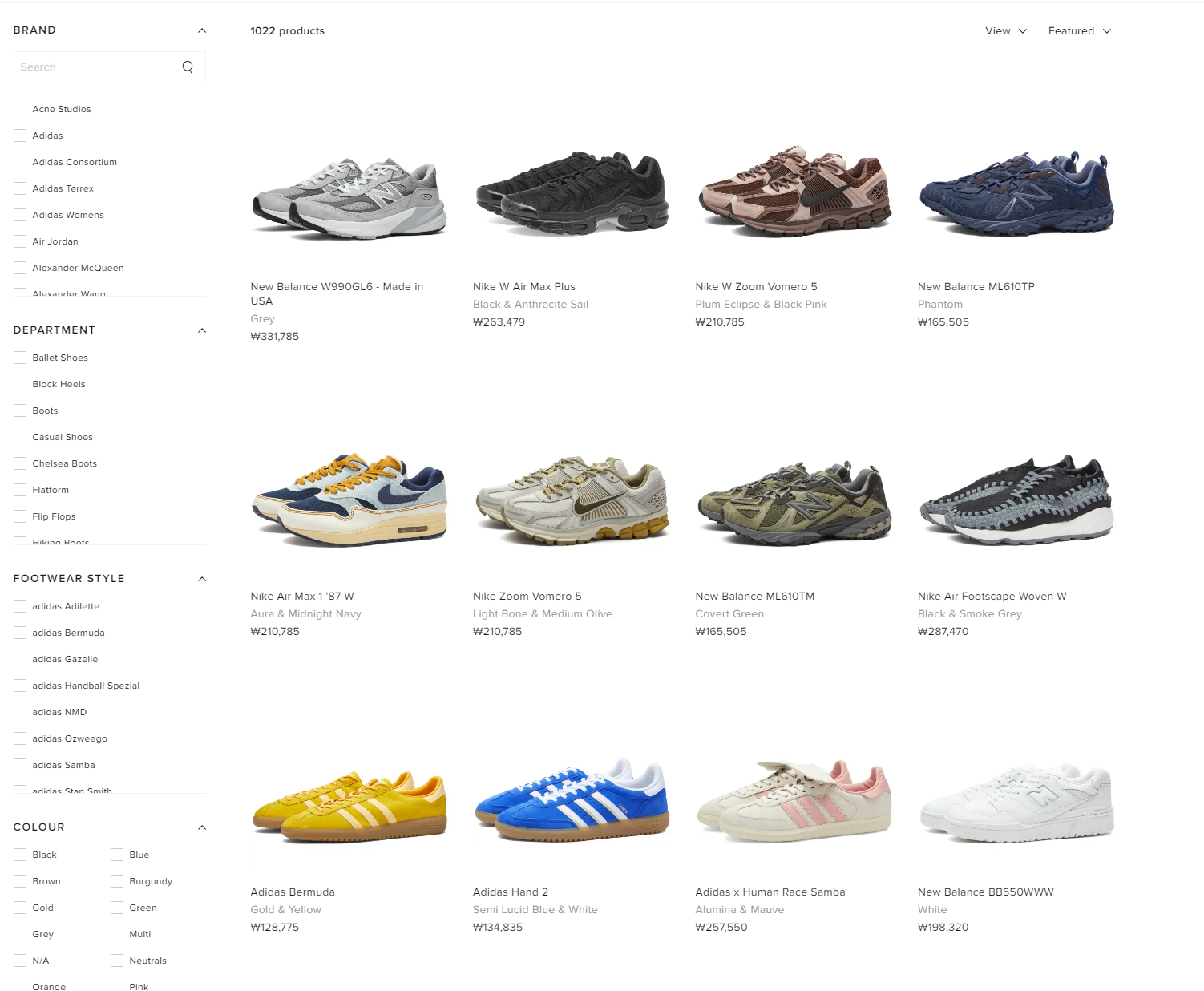Enable the Multi colour checkbox
Screen dimensions: 1204x991
pos(117,934)
